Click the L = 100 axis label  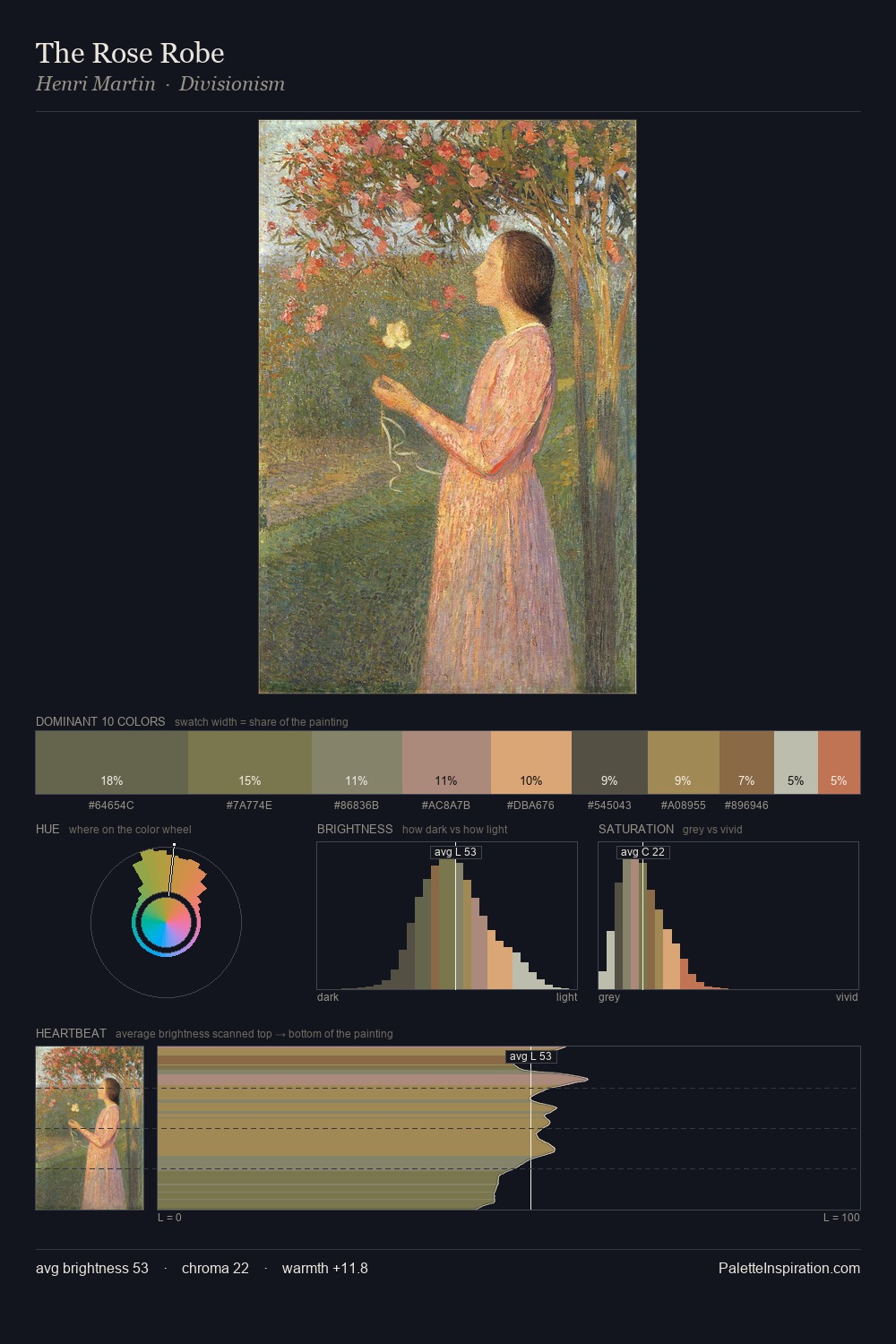point(841,1218)
